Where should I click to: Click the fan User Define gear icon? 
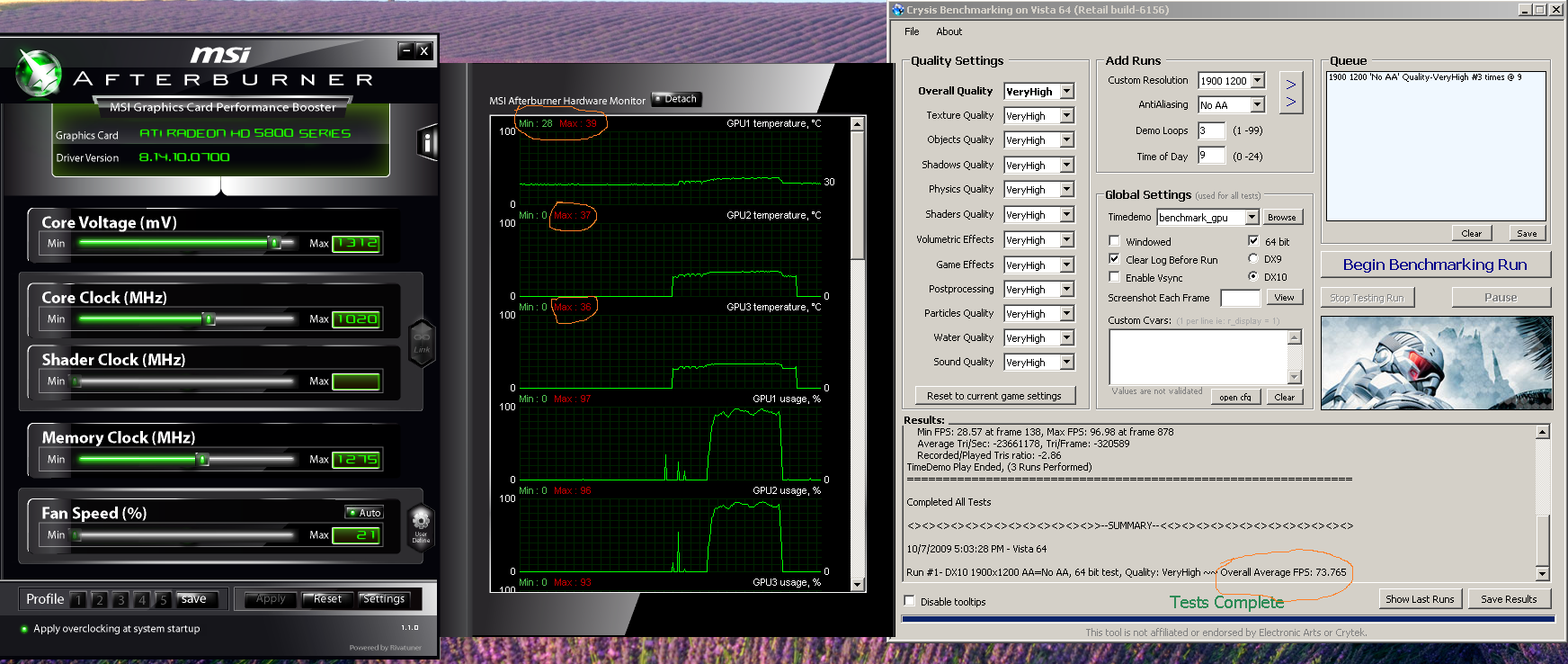(421, 525)
